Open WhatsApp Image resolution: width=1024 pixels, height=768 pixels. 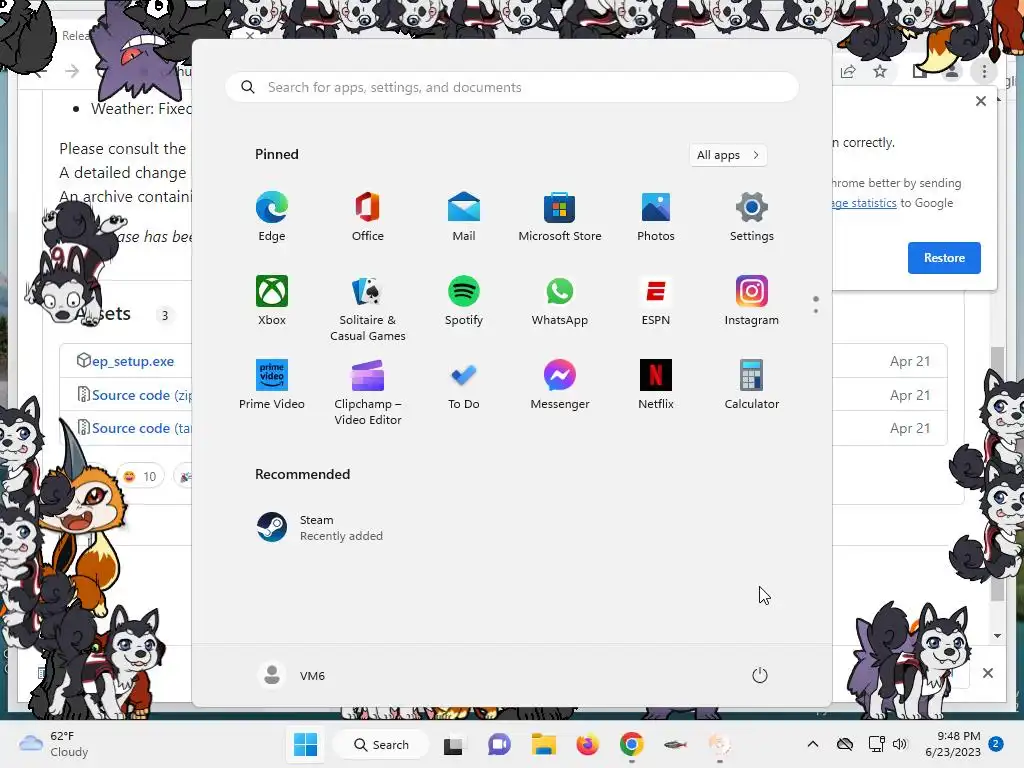pyautogui.click(x=560, y=300)
